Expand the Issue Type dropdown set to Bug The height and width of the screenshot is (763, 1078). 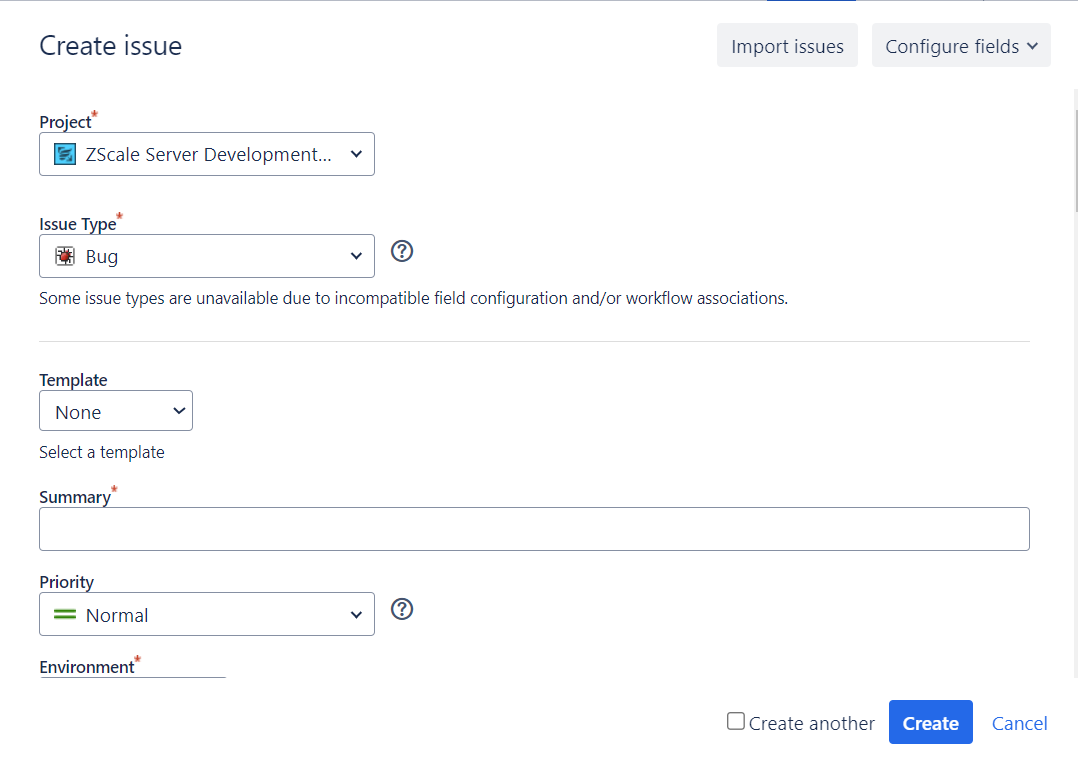[x=206, y=256]
